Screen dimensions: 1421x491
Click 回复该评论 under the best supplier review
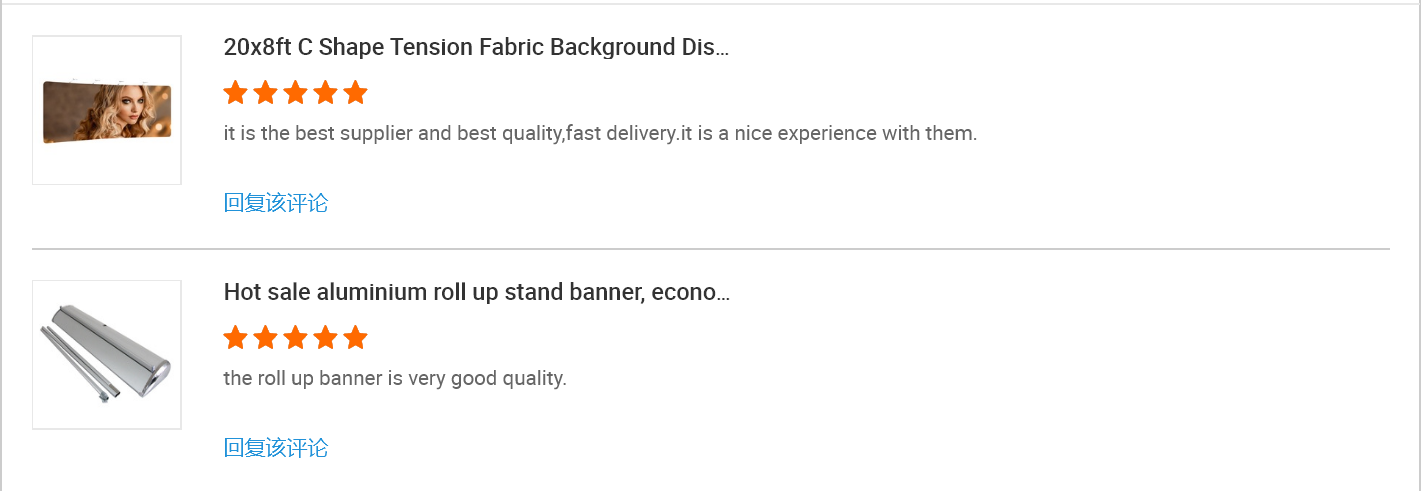[x=276, y=203]
